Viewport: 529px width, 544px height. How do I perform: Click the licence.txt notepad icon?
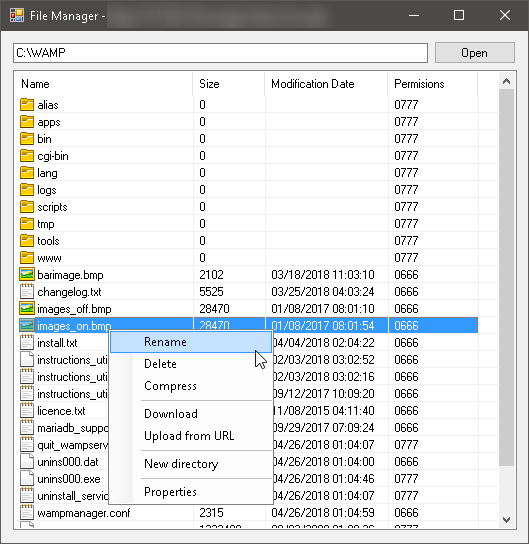pyautogui.click(x=27, y=410)
